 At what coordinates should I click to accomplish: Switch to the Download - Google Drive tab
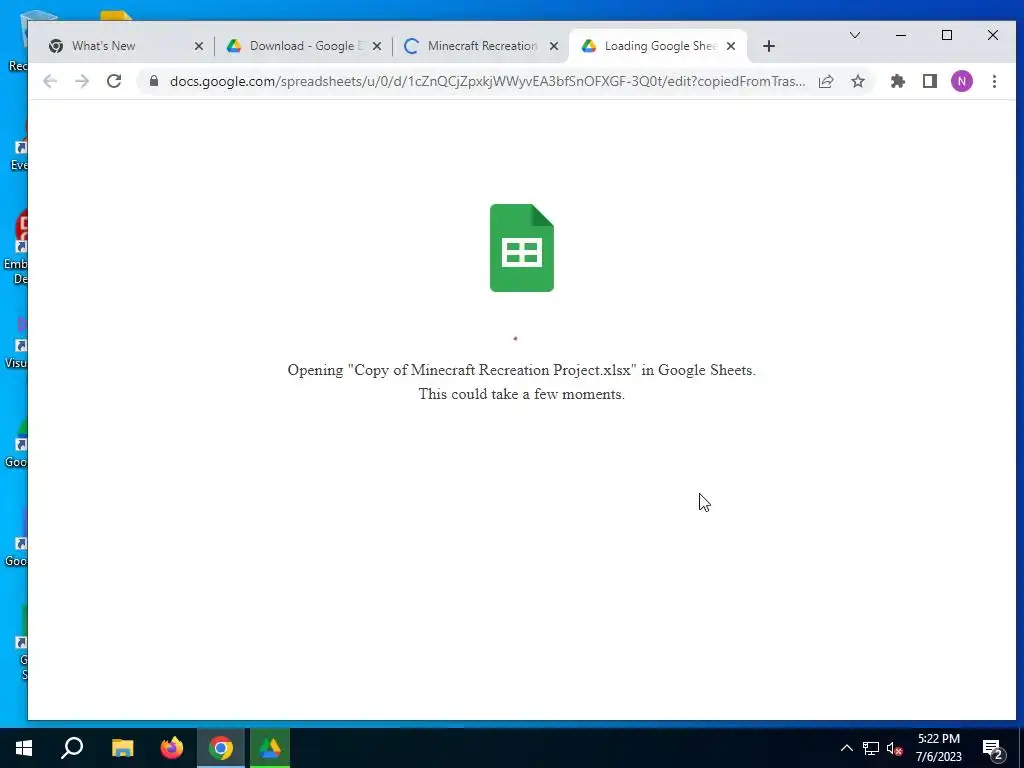pyautogui.click(x=302, y=46)
